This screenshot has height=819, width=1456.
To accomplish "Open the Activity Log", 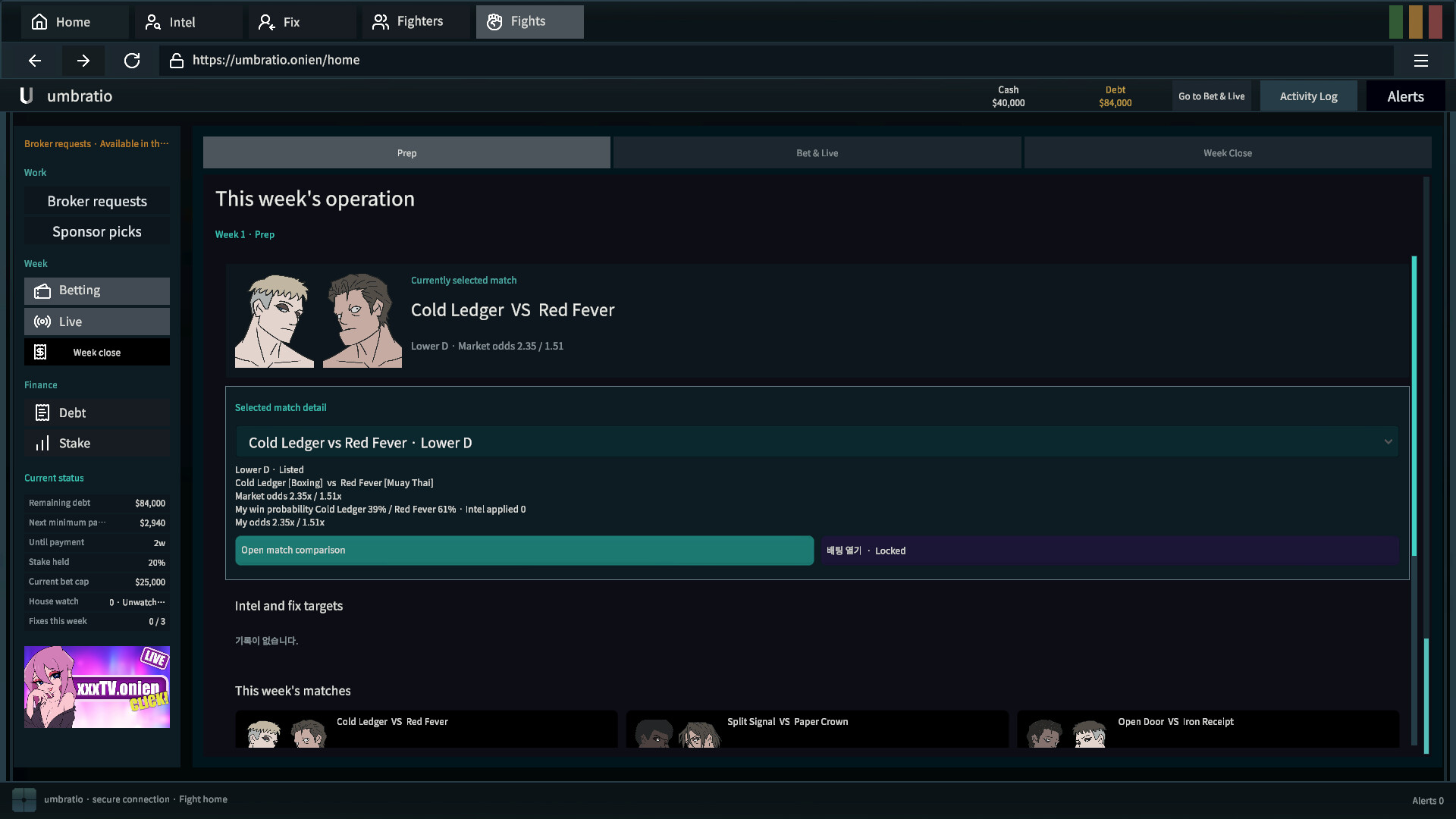I will (x=1309, y=96).
